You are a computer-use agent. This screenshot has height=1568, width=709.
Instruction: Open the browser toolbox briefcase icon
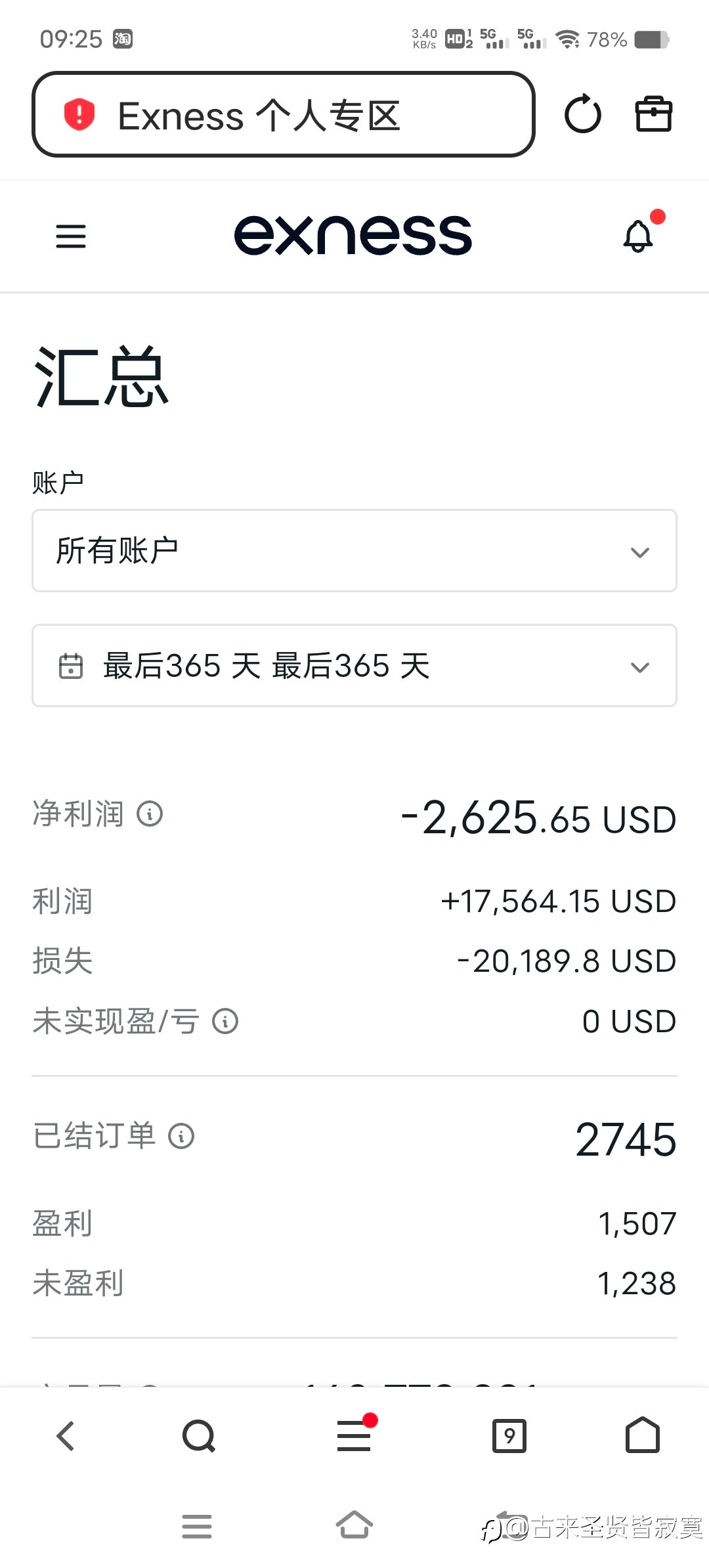click(653, 115)
